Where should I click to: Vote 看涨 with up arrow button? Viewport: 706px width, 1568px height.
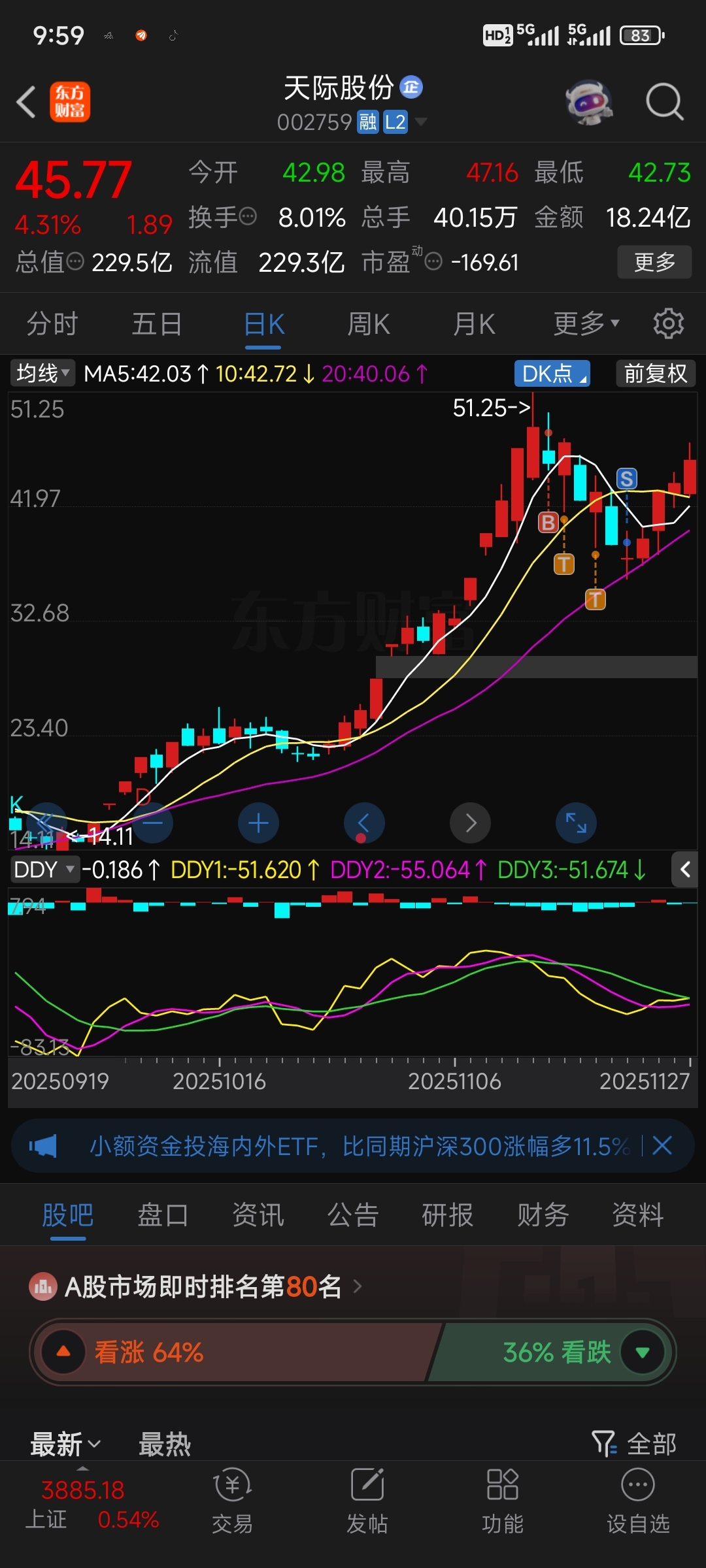[x=63, y=1352]
